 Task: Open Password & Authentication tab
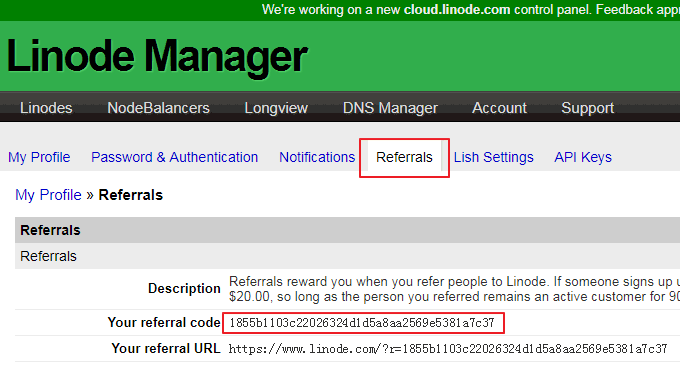174,157
